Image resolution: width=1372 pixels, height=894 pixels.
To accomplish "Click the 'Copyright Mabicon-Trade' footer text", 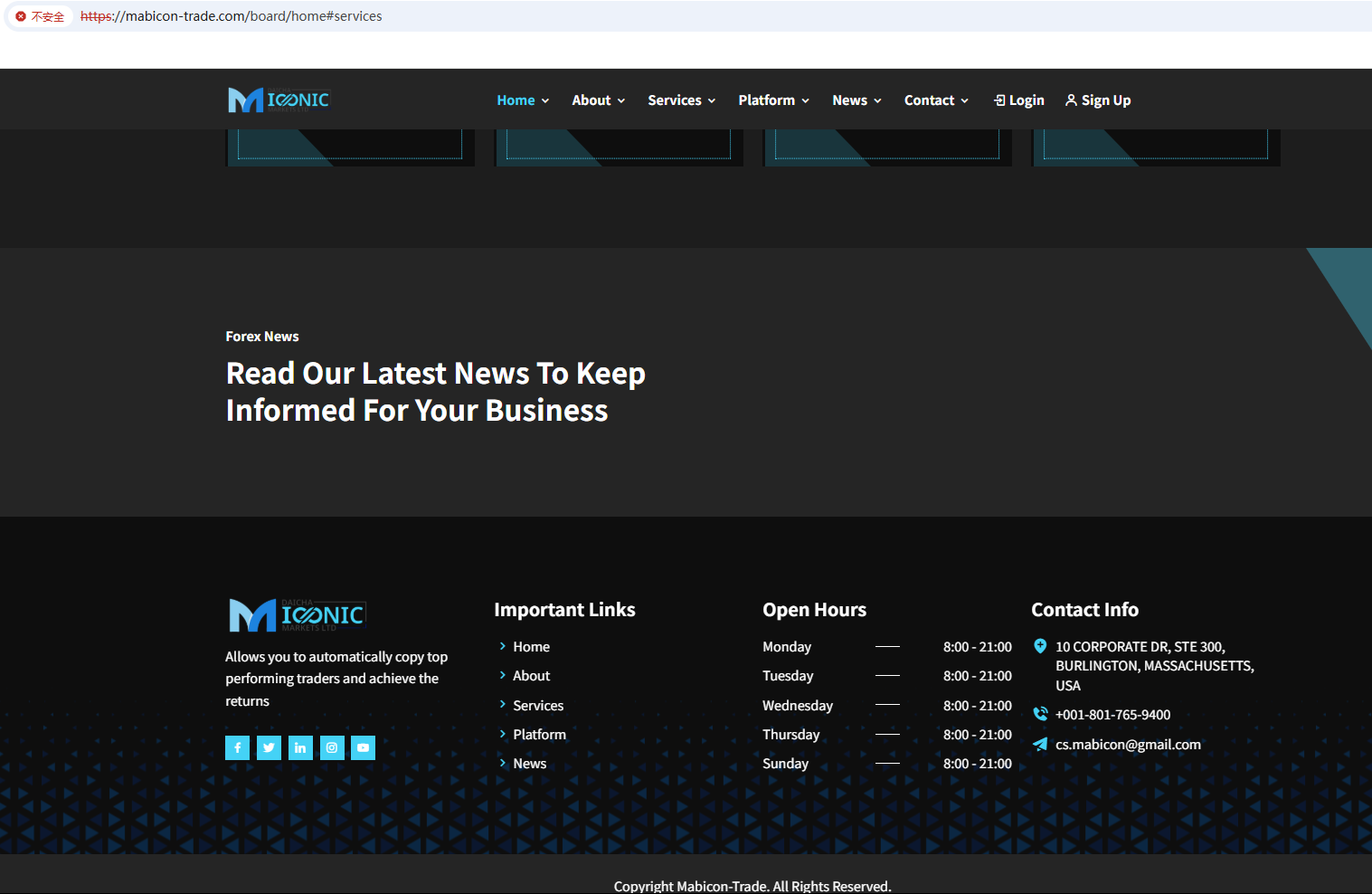I will point(752,886).
